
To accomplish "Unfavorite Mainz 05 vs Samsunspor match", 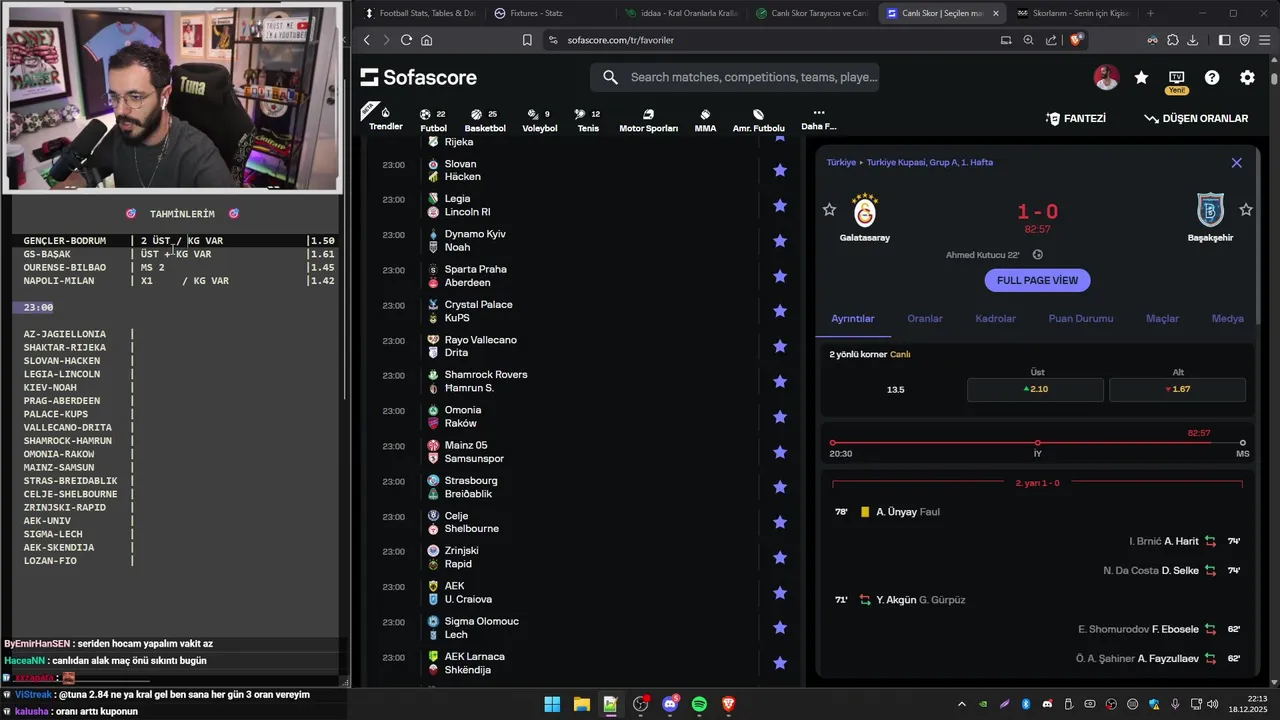I will point(780,452).
